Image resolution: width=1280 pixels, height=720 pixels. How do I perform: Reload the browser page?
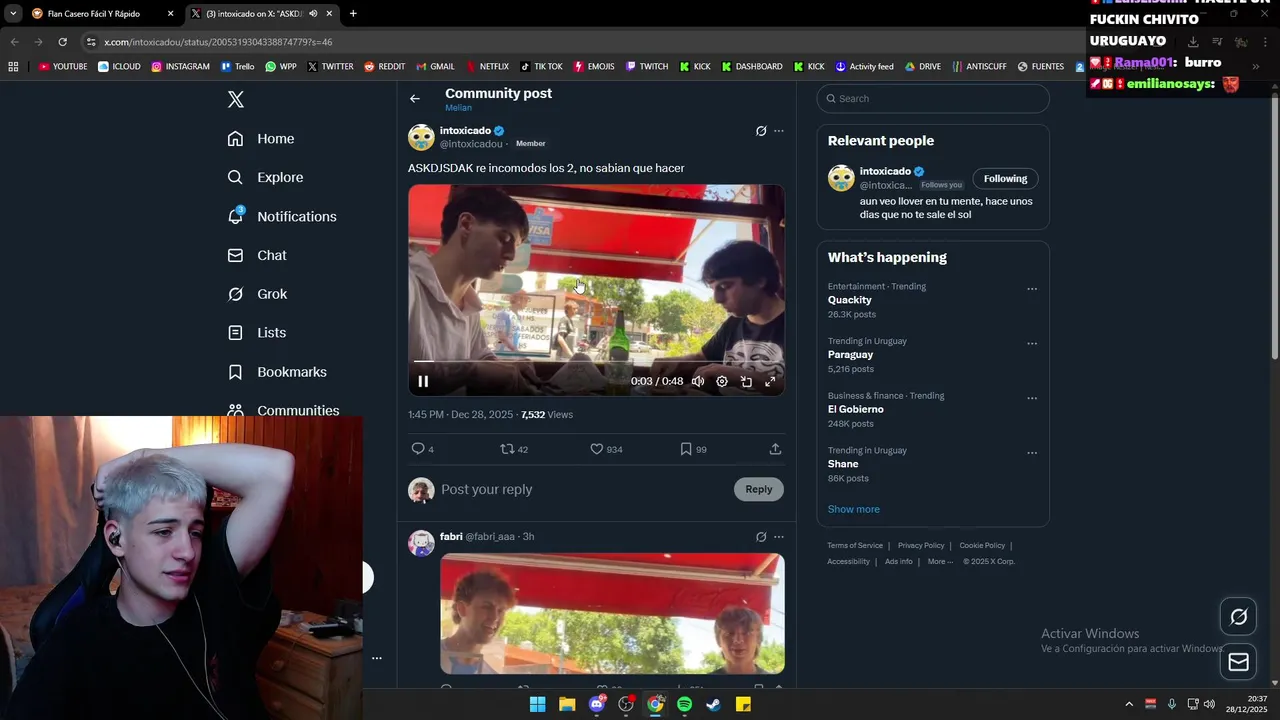[62, 42]
